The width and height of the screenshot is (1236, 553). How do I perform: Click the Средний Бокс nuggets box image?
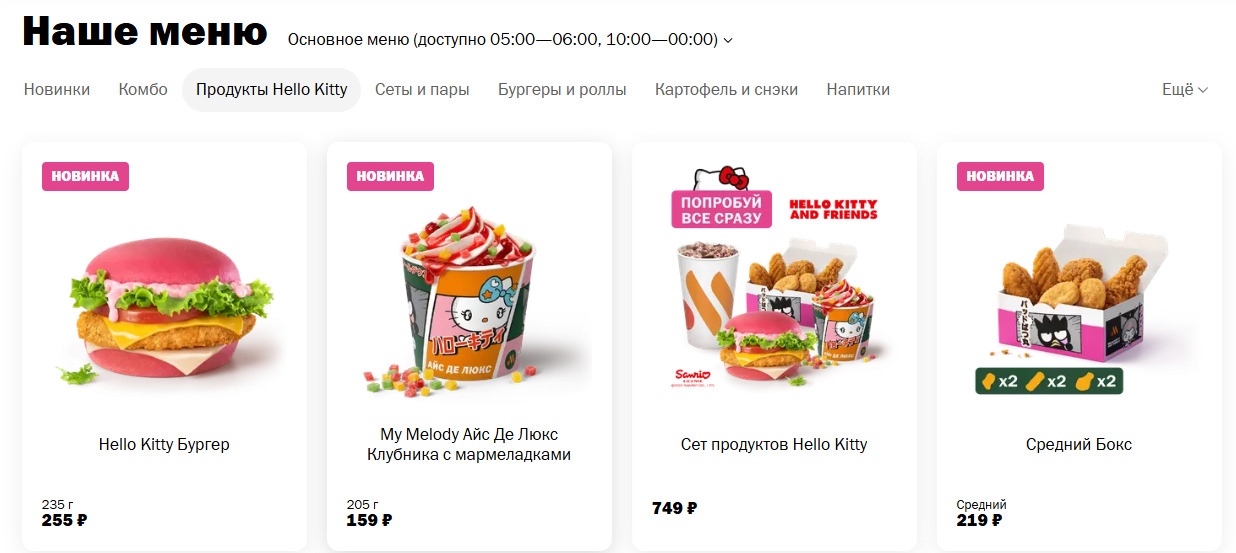tap(1079, 305)
